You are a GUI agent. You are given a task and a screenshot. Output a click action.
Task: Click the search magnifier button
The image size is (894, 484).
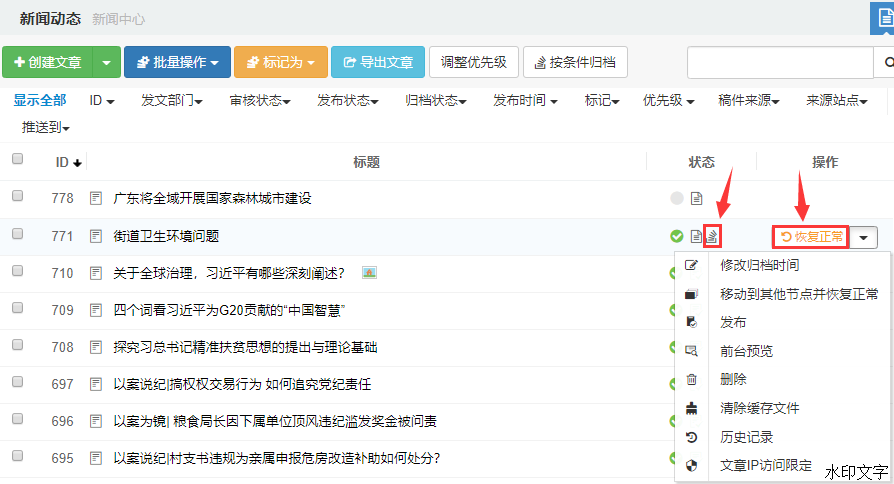(885, 62)
